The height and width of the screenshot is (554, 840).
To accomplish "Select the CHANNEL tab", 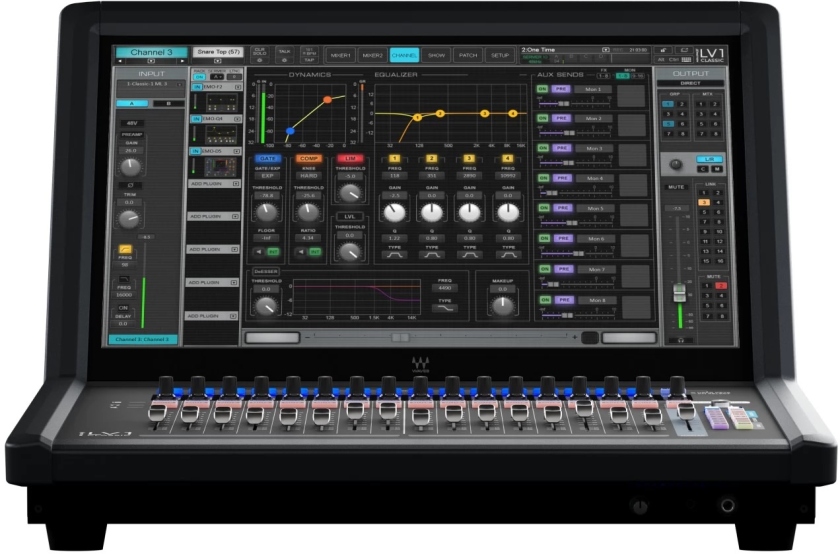I will (x=404, y=55).
